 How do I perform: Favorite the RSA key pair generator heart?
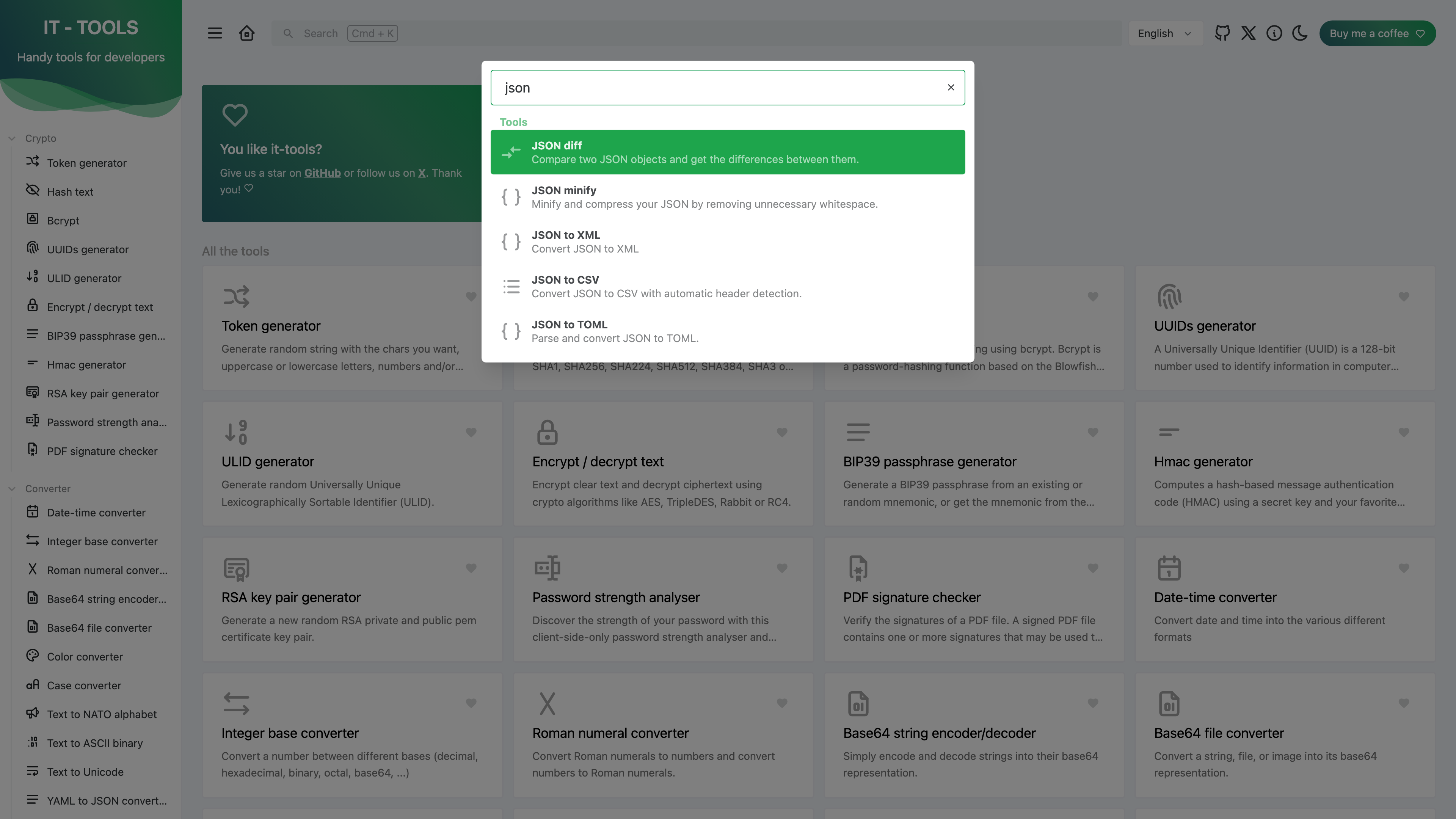coord(471,568)
